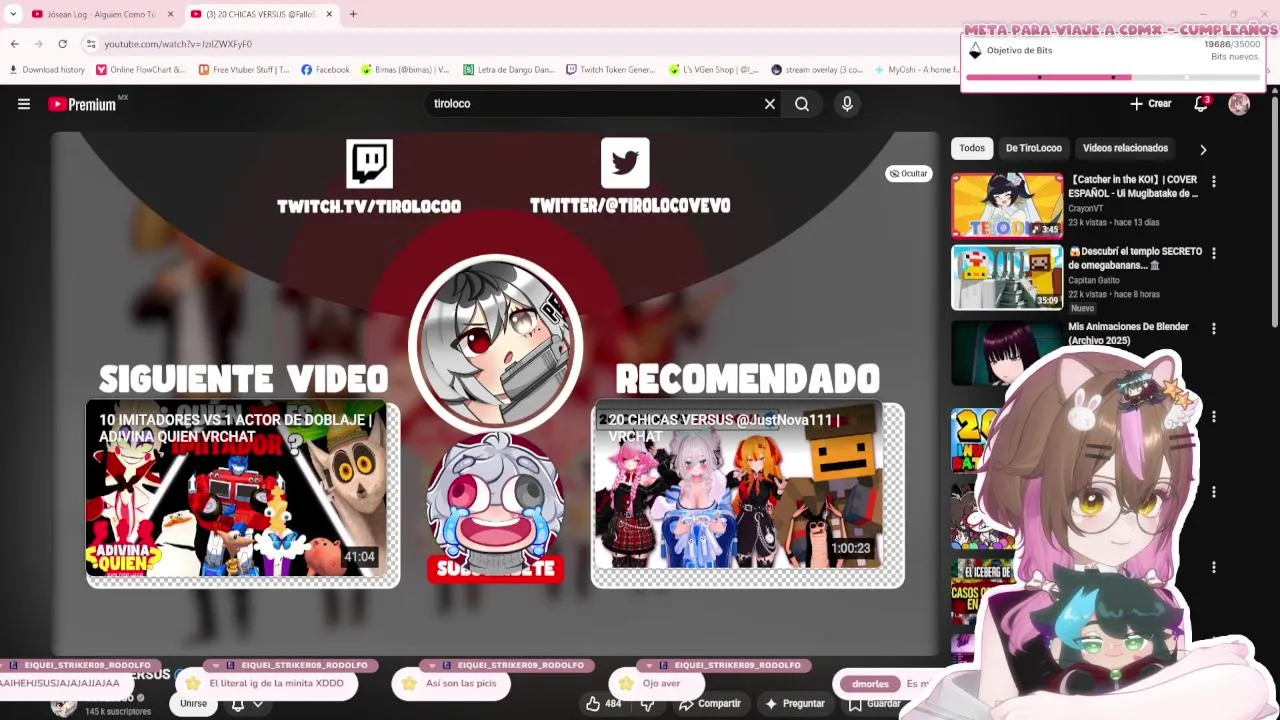
Task: Open Twitch Token Generator bookmark
Action: (x=610, y=70)
